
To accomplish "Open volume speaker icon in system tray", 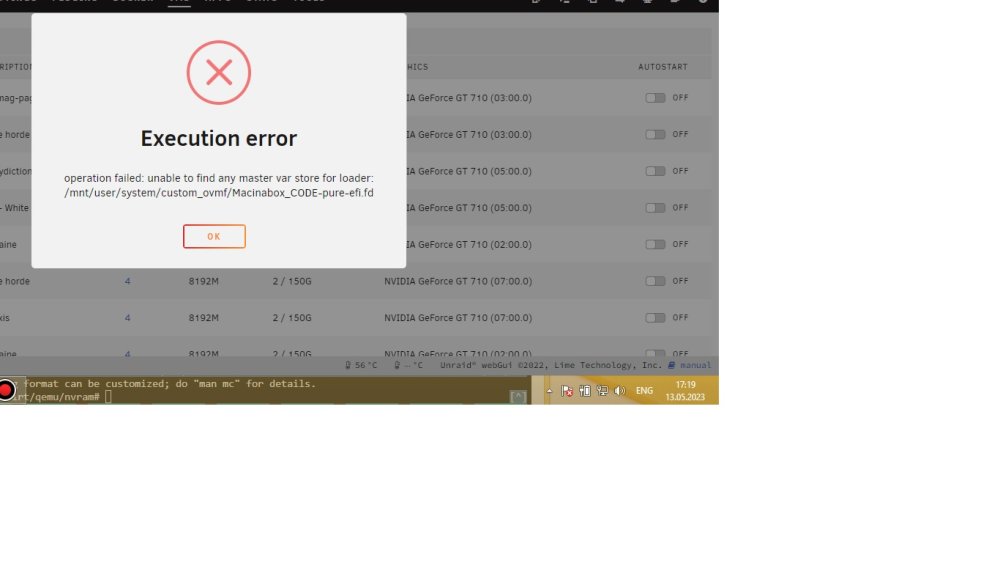I will tap(619, 391).
